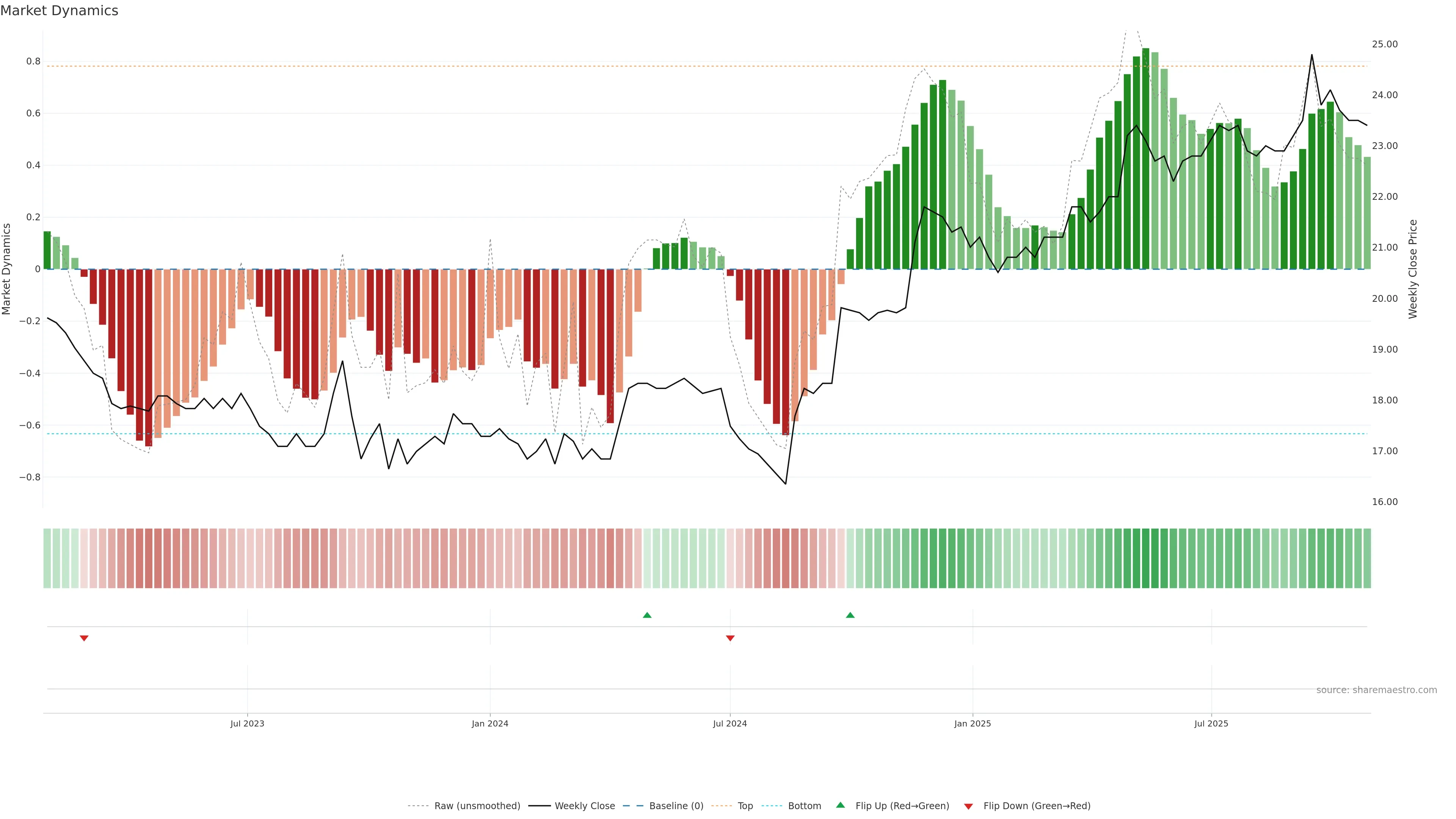Toggle the Weekly Close legend entry

point(584,806)
